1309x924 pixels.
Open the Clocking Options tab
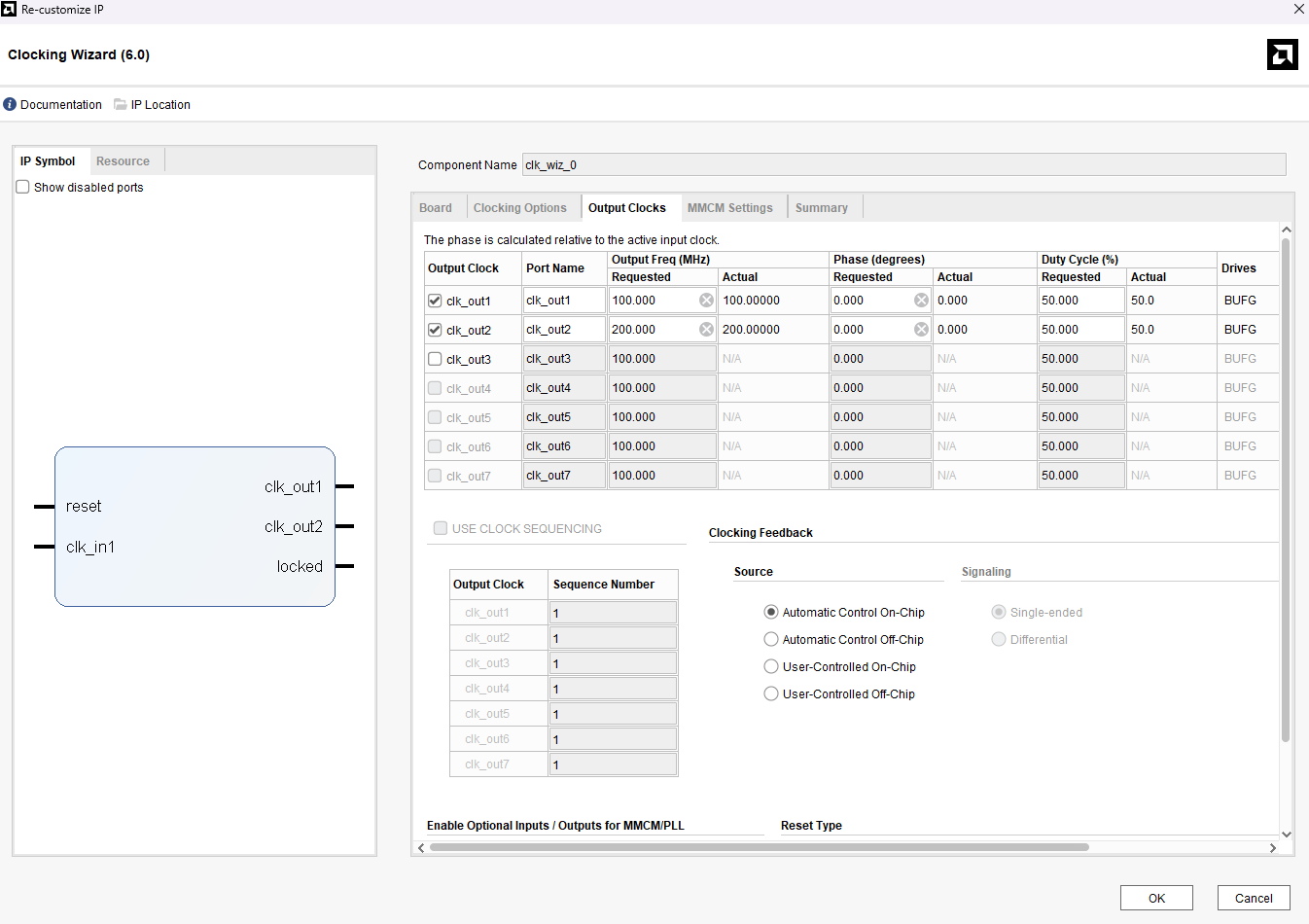click(519, 208)
